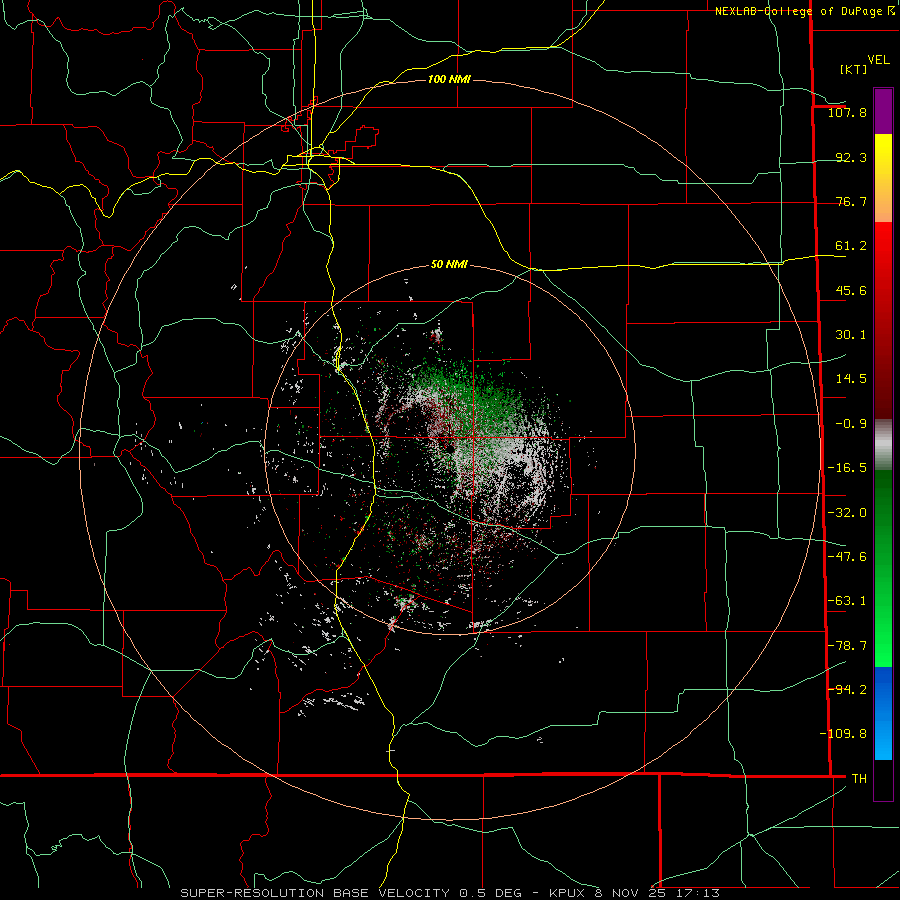Click the VEL legend title
The height and width of the screenshot is (900, 900).
878,60
